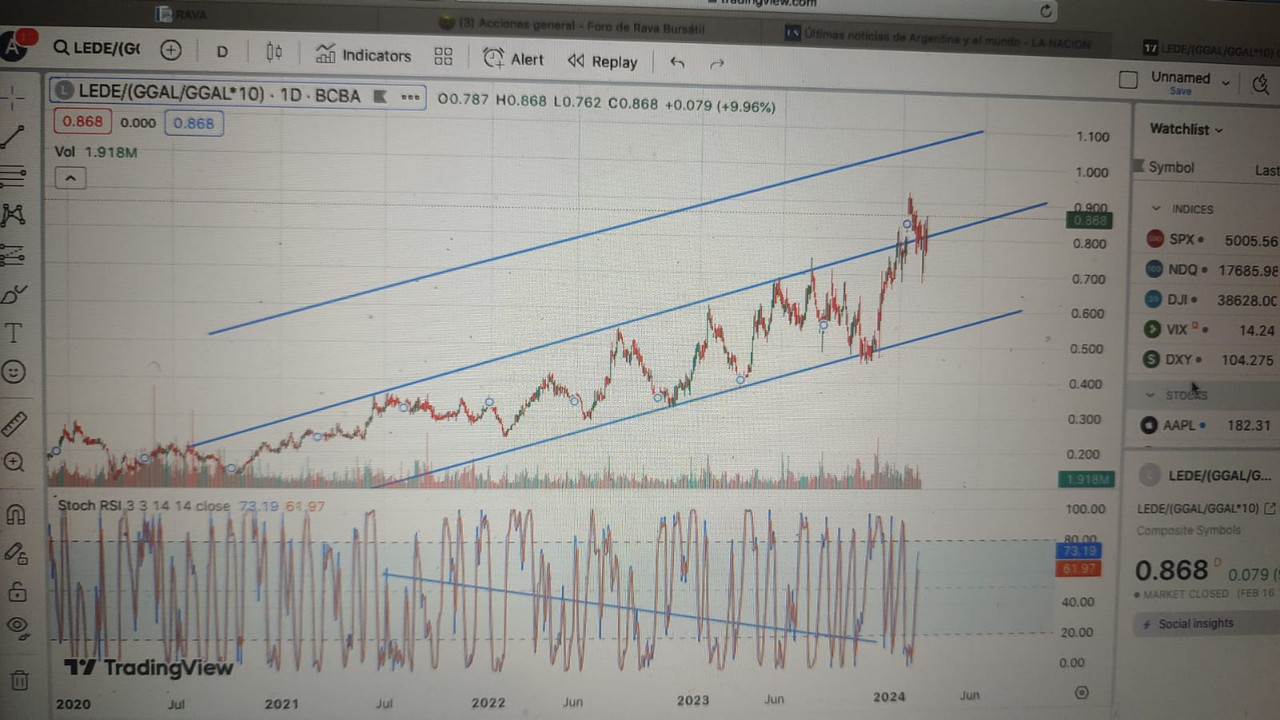
Task: Open the emoji icons tool
Action: [13, 371]
